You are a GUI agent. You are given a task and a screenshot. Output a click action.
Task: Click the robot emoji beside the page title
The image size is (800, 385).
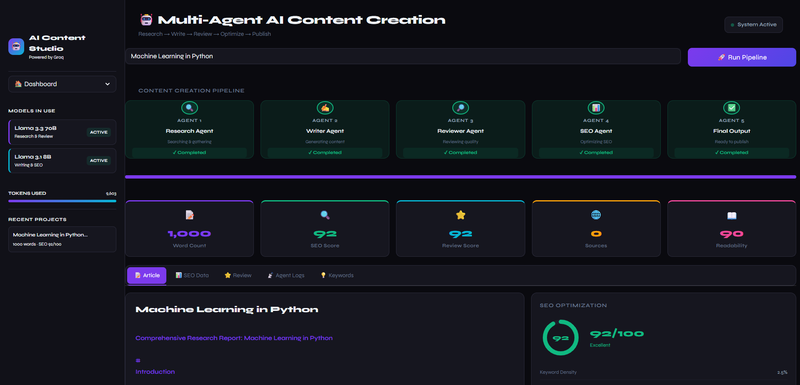coord(146,20)
